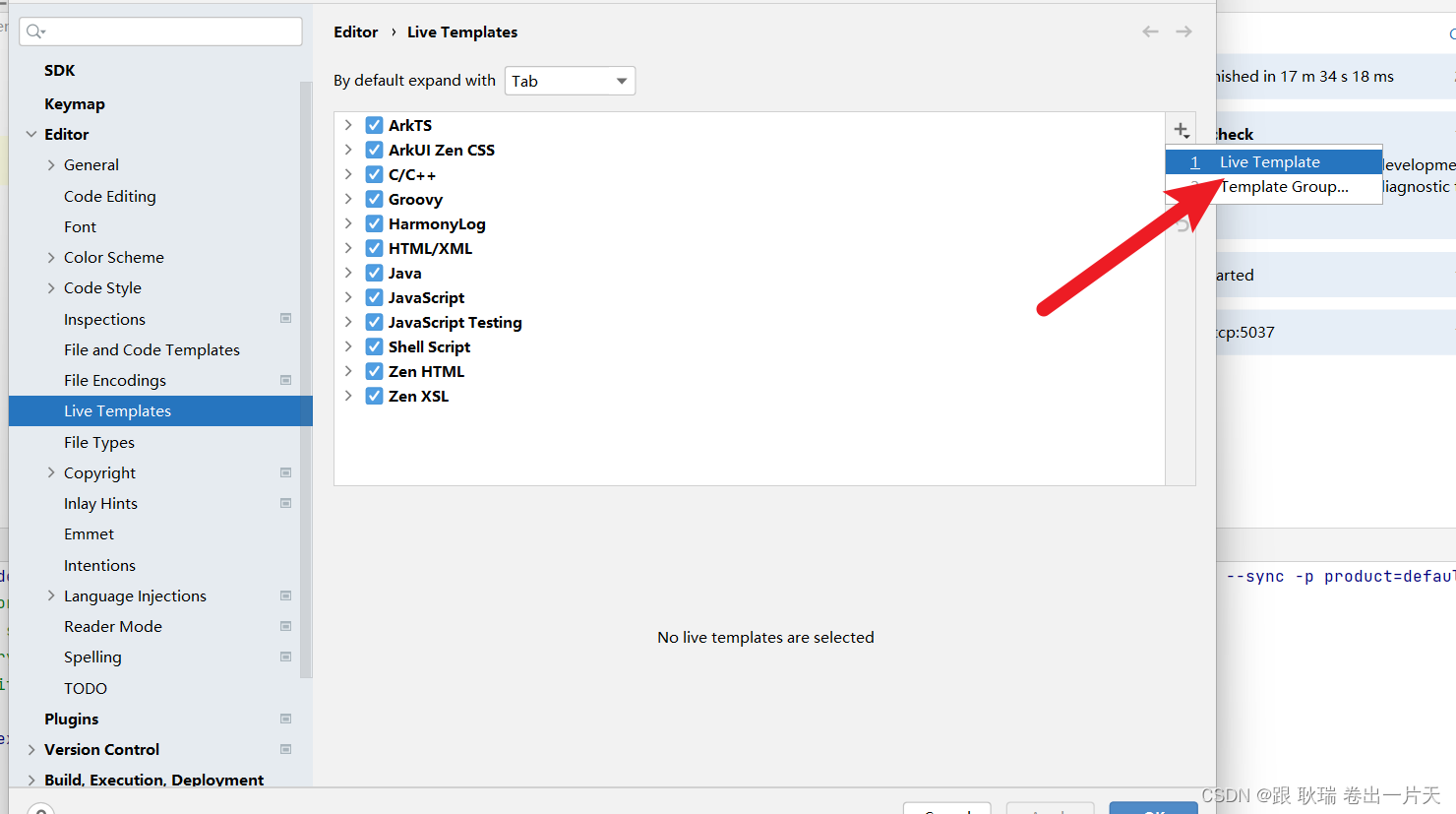Toggle the JavaScript group checkbox
The width and height of the screenshot is (1456, 814).
pyautogui.click(x=374, y=297)
